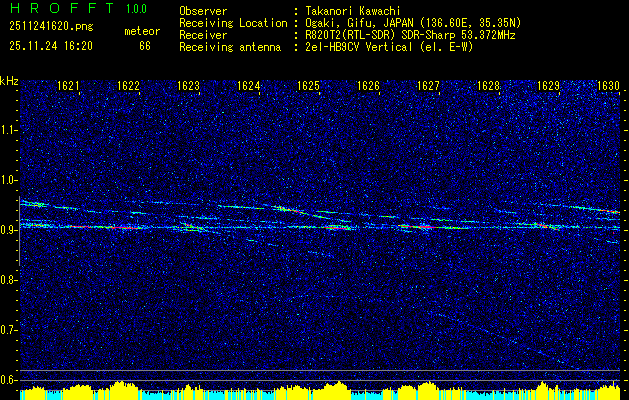Click the Receiving antenna label
Viewport: 629px width, 400px height.
pyautogui.click(x=230, y=47)
